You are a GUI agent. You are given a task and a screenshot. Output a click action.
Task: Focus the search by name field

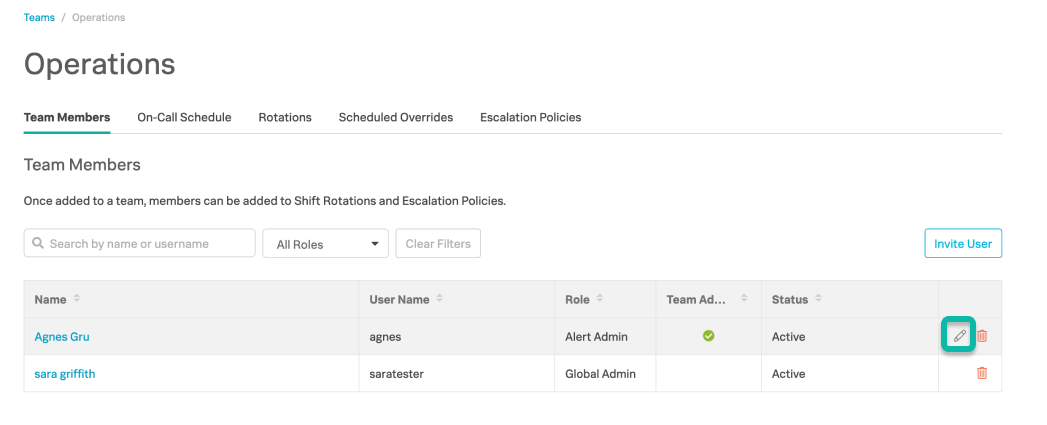coord(140,243)
